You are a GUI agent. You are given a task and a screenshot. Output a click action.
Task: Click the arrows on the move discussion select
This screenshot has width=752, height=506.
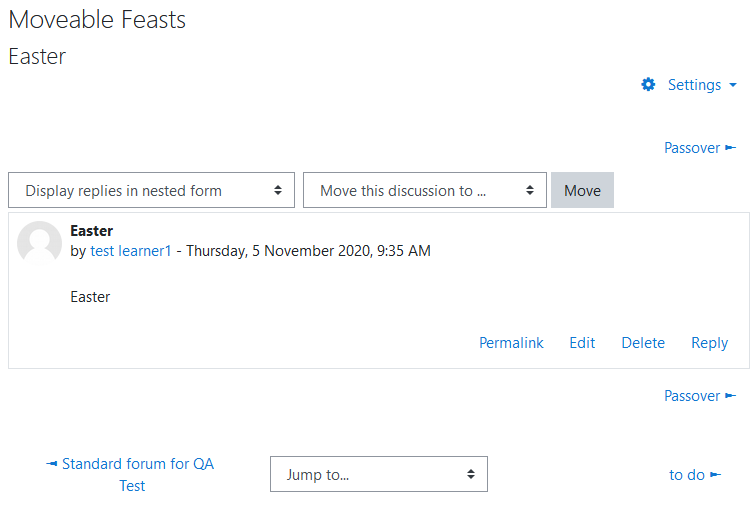[x=529, y=190]
